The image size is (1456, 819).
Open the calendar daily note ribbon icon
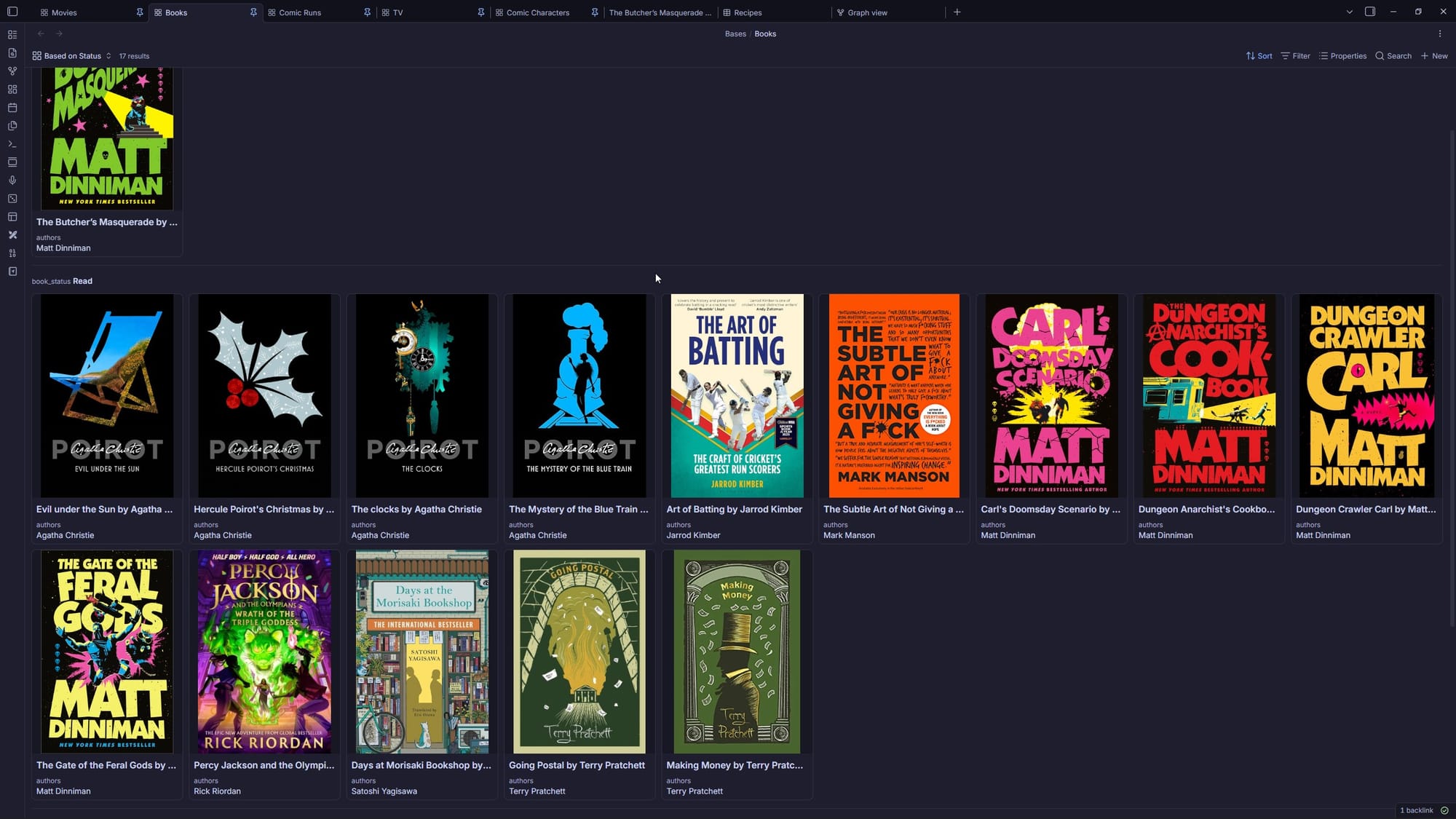click(x=12, y=108)
